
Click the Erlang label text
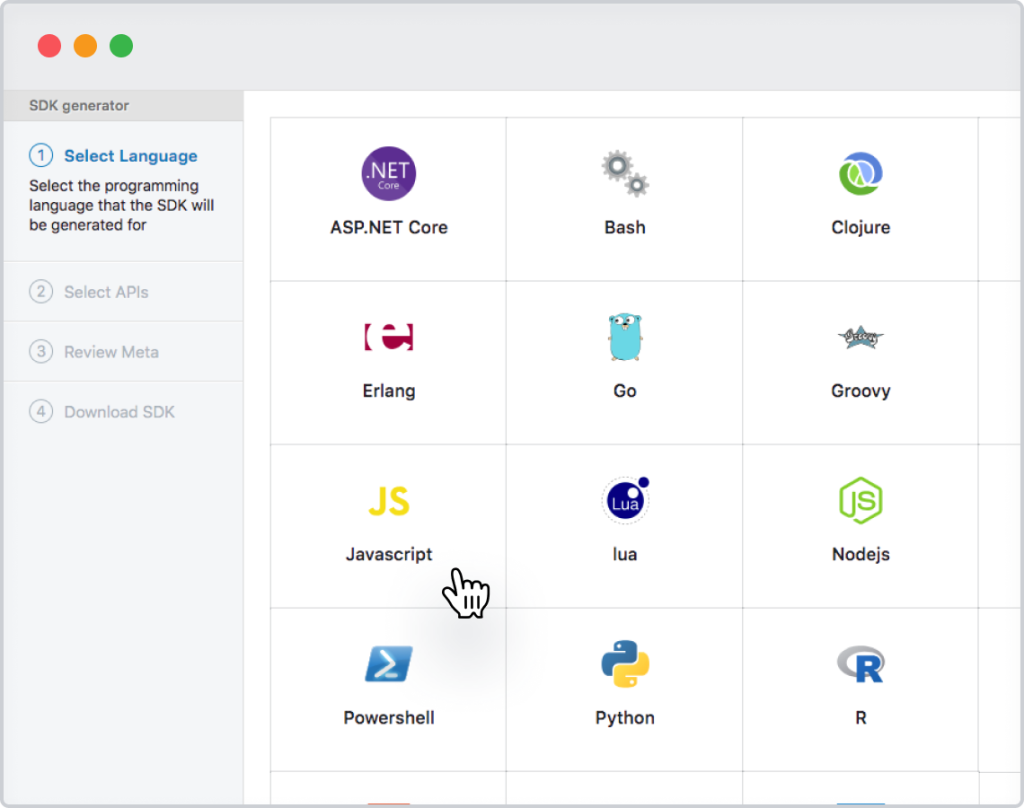389,391
